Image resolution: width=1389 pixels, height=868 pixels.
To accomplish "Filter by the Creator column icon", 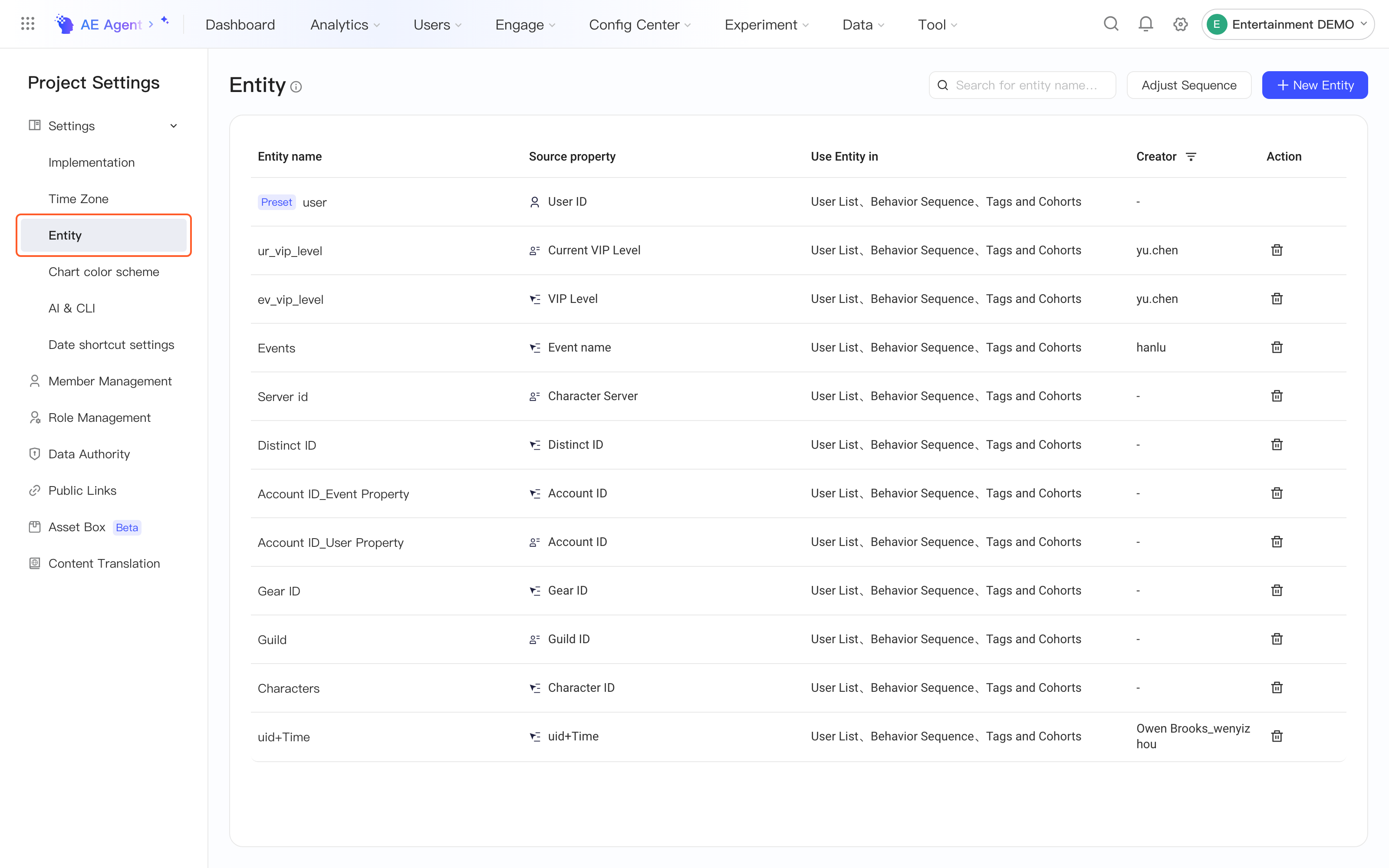I will [1191, 157].
